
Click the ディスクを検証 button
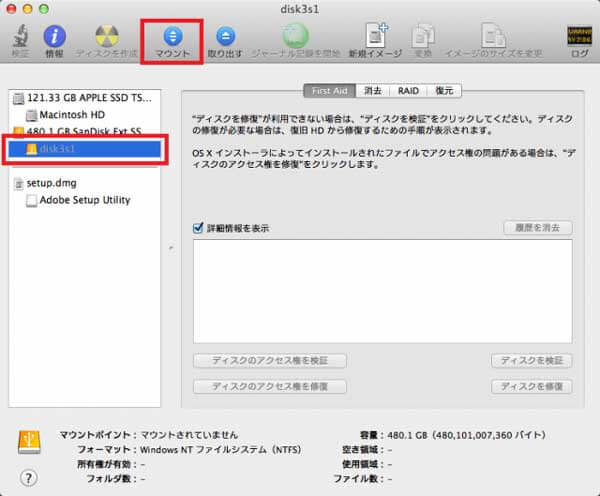(531, 360)
